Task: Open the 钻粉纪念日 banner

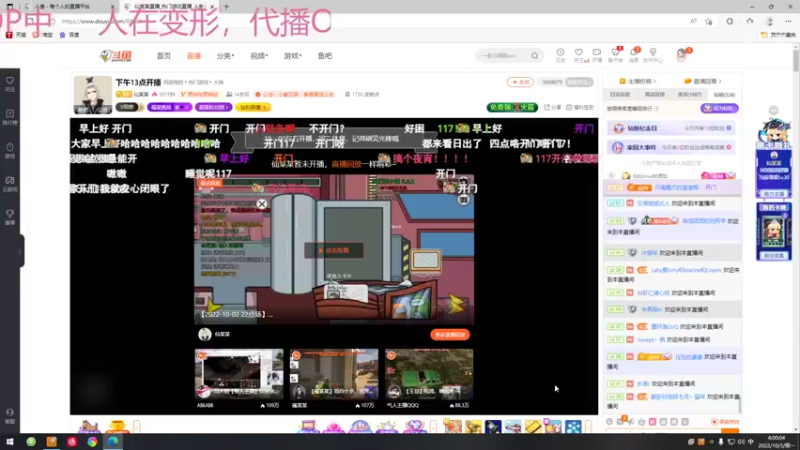Action: tap(671, 128)
